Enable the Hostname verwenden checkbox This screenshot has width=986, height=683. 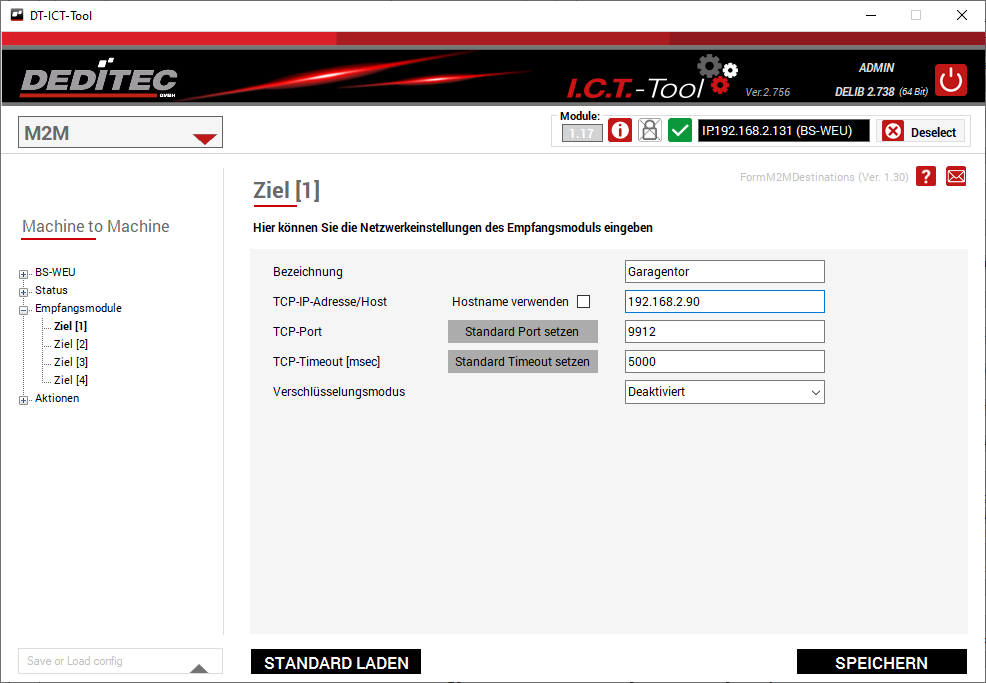click(x=584, y=302)
